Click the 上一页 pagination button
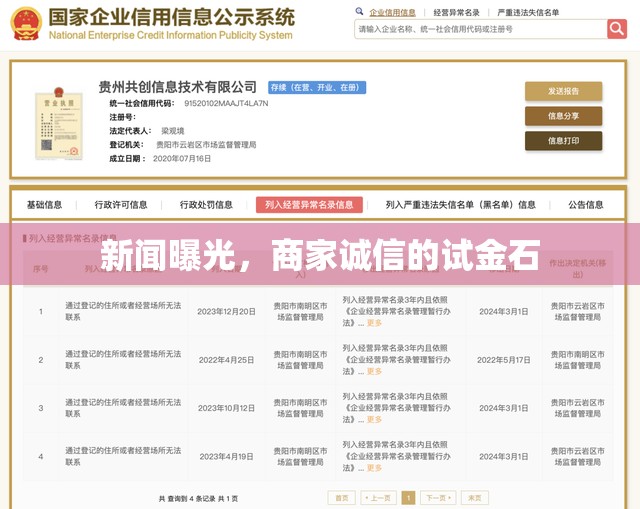The image size is (640, 509). [378, 498]
